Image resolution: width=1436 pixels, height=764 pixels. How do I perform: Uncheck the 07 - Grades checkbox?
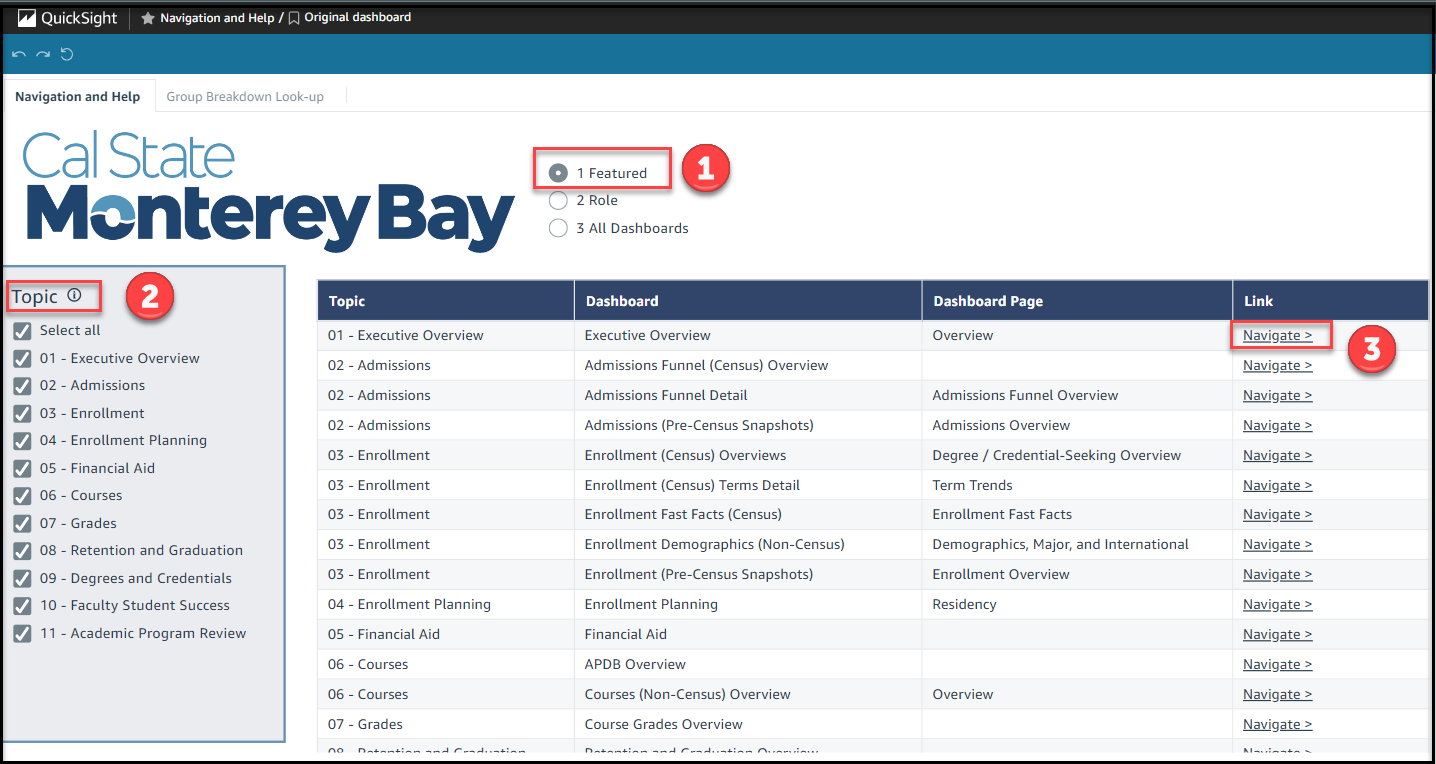point(22,523)
